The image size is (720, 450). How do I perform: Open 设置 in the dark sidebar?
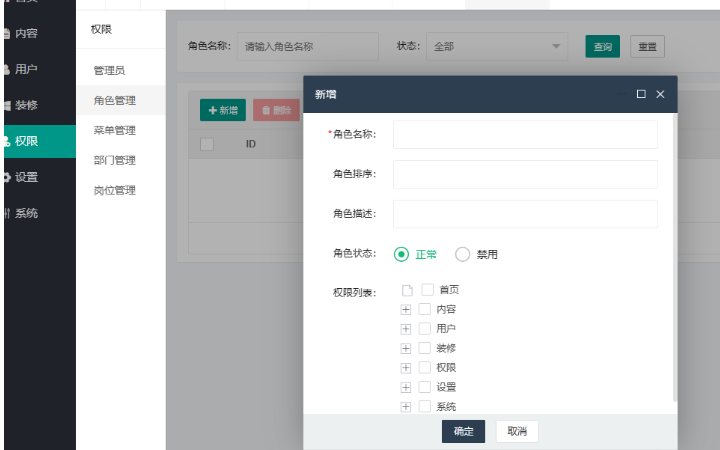26,177
